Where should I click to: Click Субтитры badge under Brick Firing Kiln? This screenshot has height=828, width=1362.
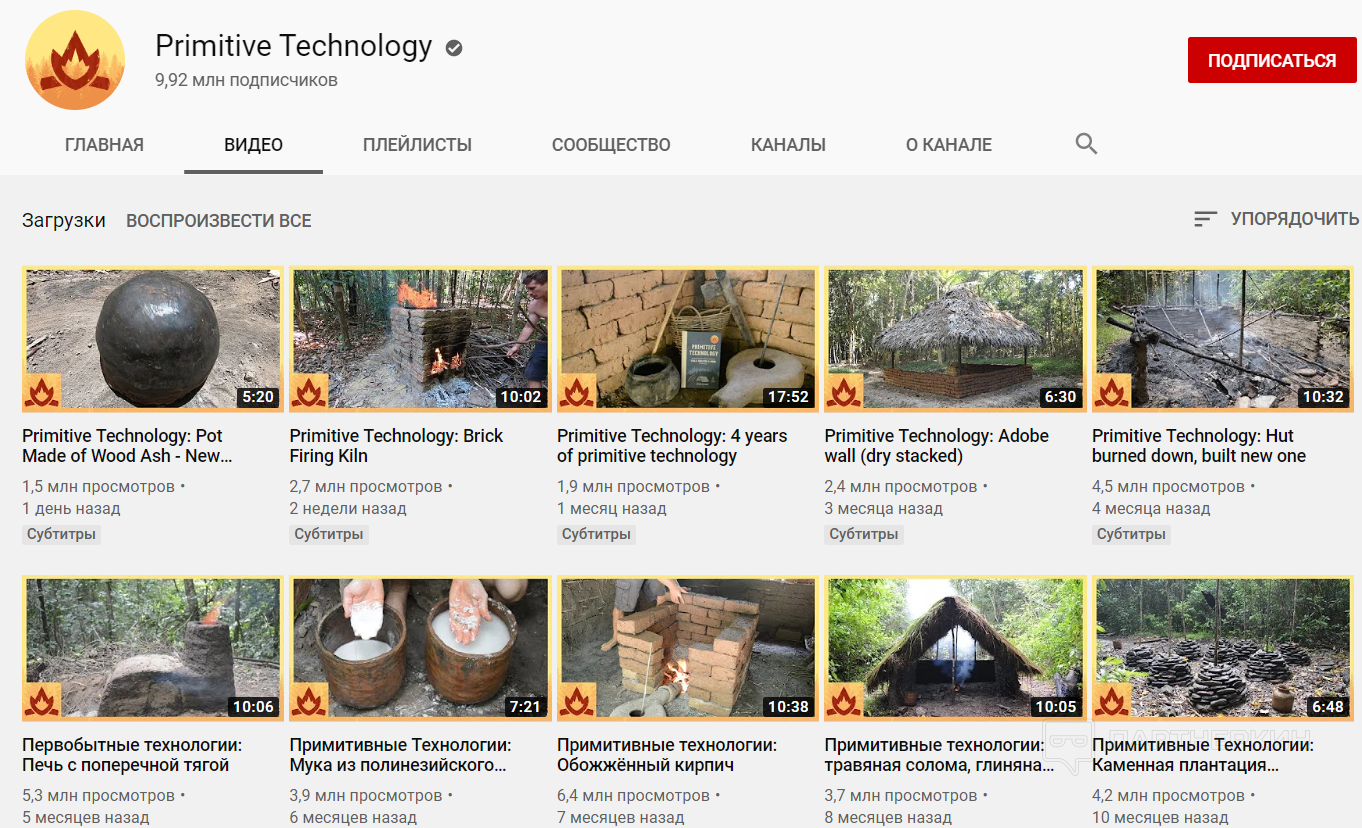(329, 534)
